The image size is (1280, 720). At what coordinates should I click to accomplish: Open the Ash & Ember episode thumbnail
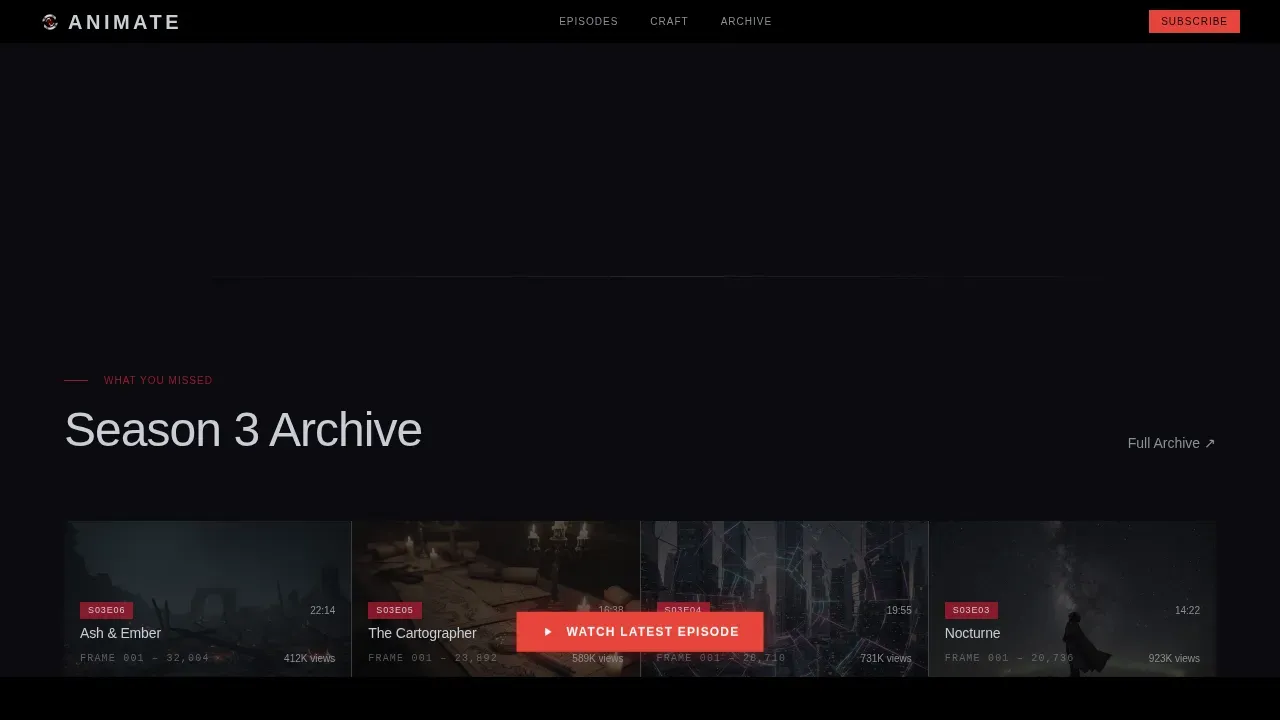tap(208, 599)
